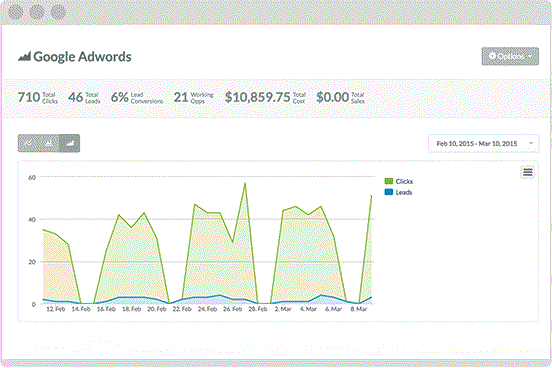Open the Options dropdown menu
Screen dimensions: 552x368
point(510,56)
